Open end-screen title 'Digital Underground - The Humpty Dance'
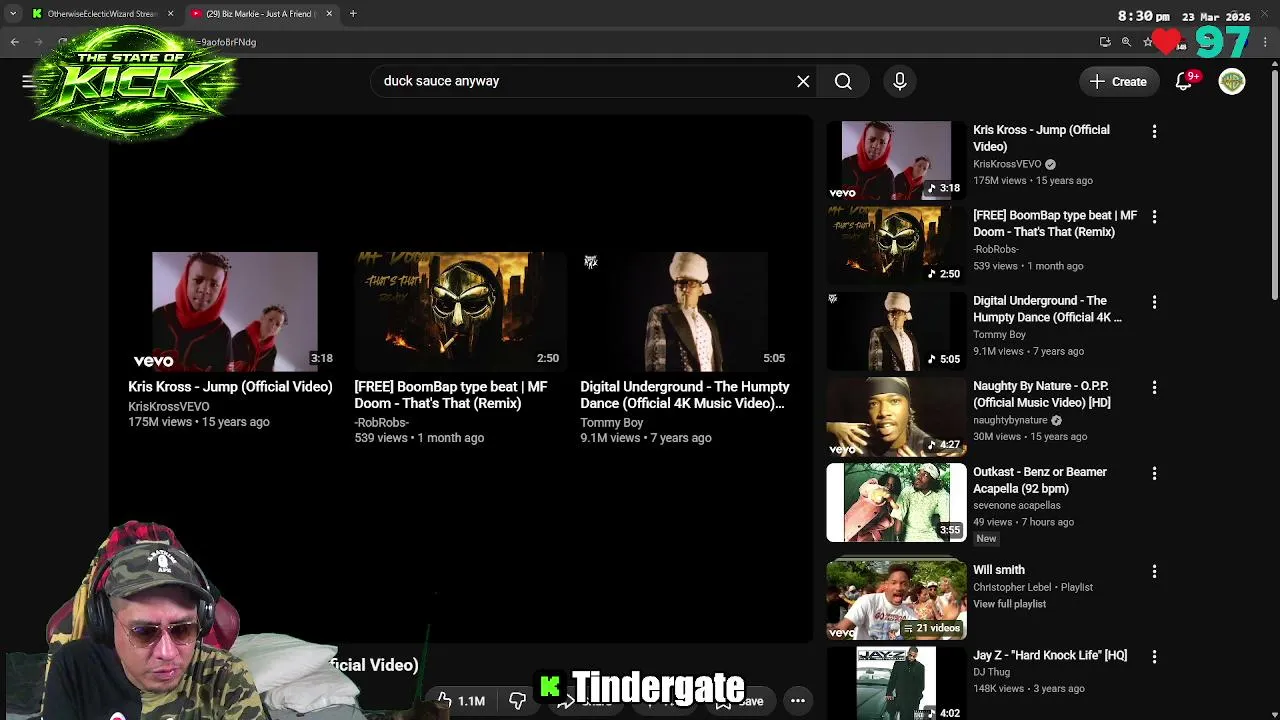The width and height of the screenshot is (1280, 720). 685,395
